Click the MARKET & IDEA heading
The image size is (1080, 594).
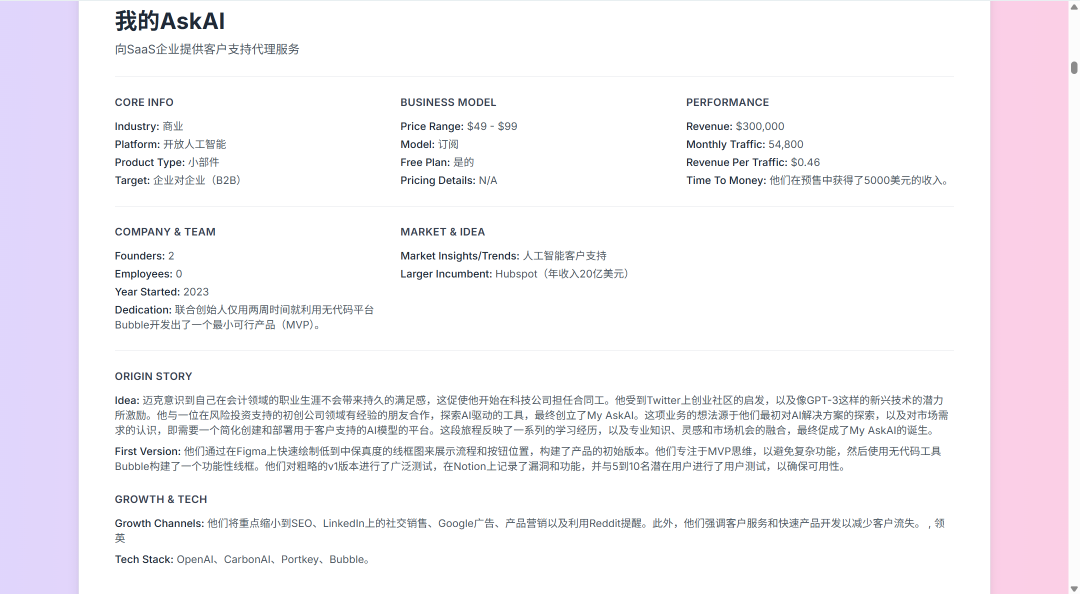(443, 232)
